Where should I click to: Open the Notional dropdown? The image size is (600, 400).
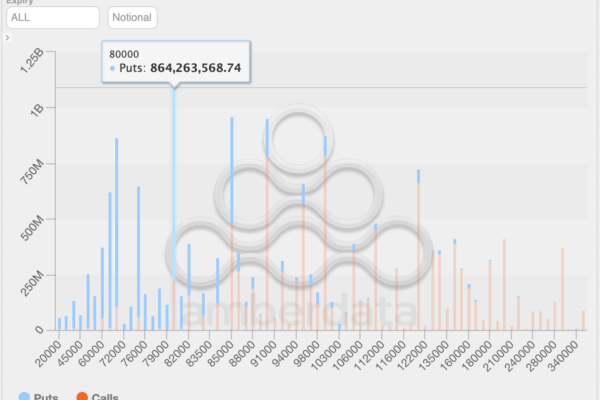[132, 17]
